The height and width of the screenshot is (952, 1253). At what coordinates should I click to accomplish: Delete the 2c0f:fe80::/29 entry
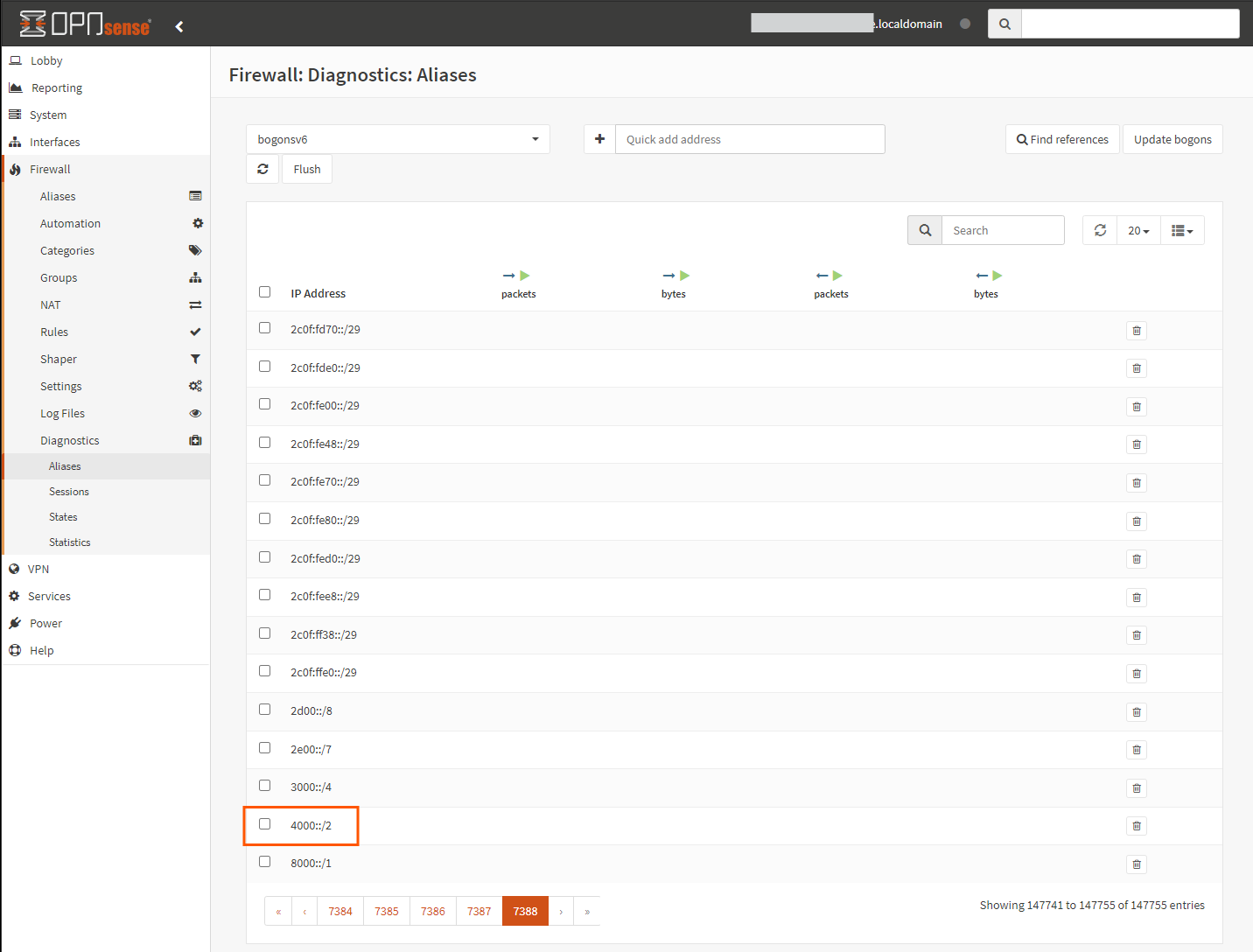(1137, 521)
